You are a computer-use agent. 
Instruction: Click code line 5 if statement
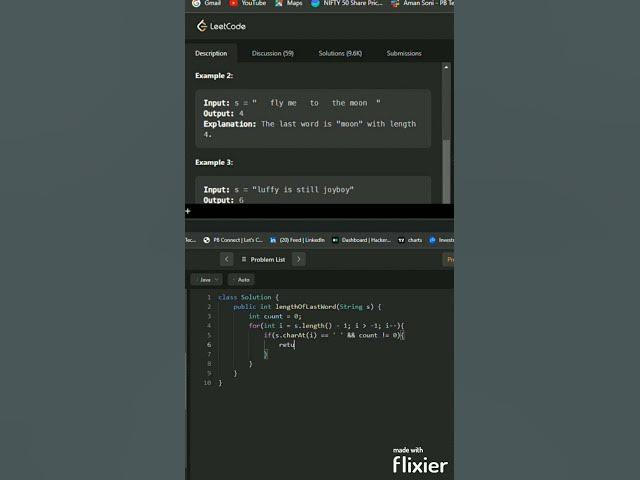(x=334, y=335)
